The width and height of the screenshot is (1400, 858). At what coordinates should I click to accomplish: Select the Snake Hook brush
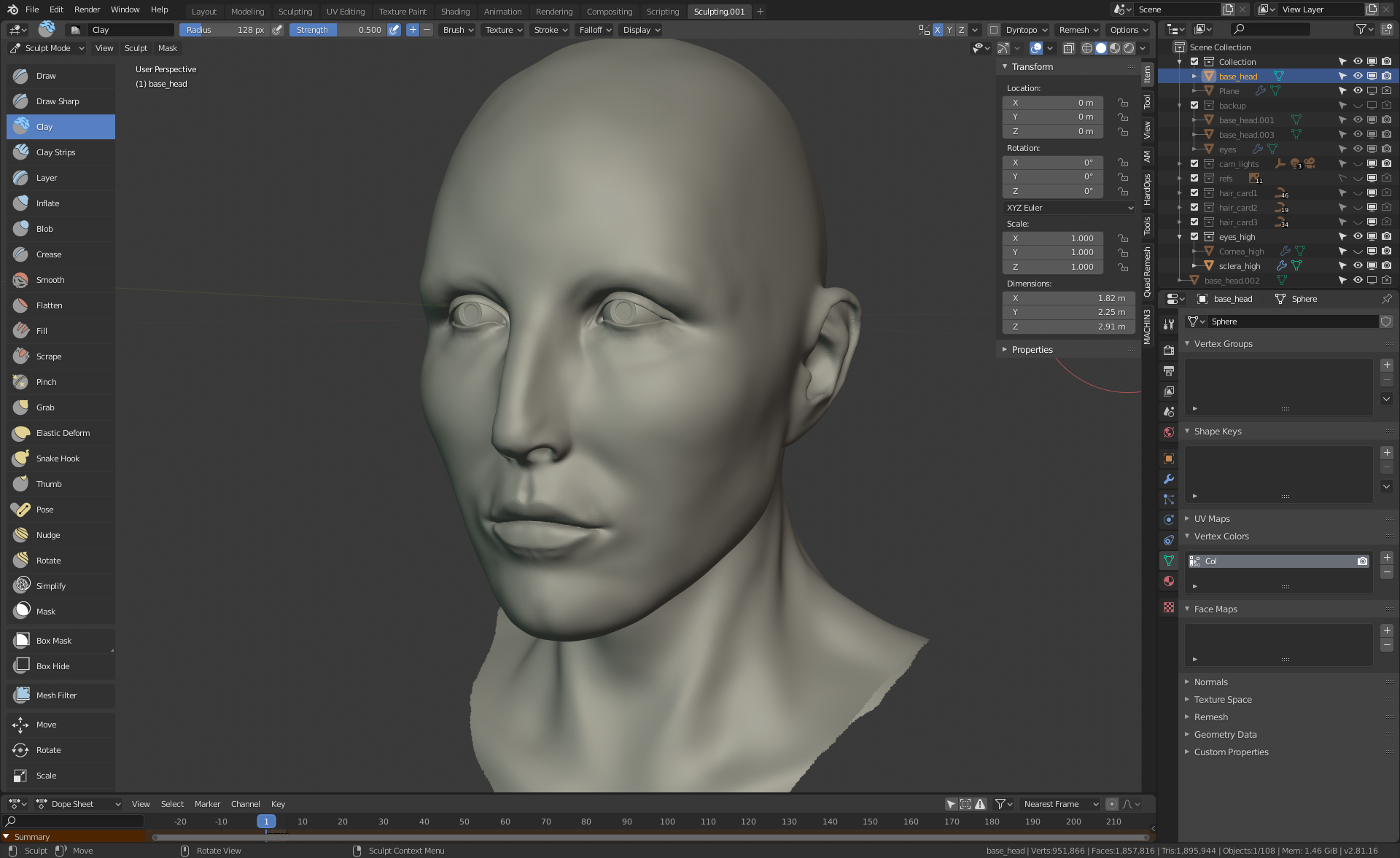coord(58,459)
